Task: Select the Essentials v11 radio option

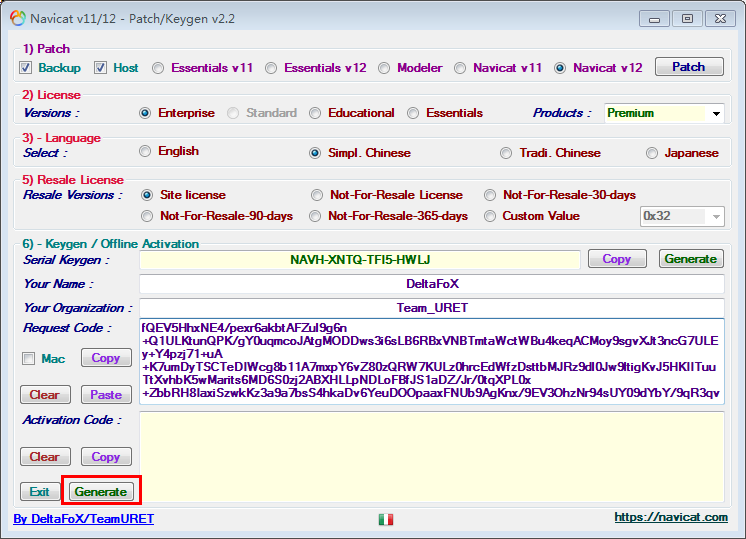Action: pyautogui.click(x=158, y=68)
